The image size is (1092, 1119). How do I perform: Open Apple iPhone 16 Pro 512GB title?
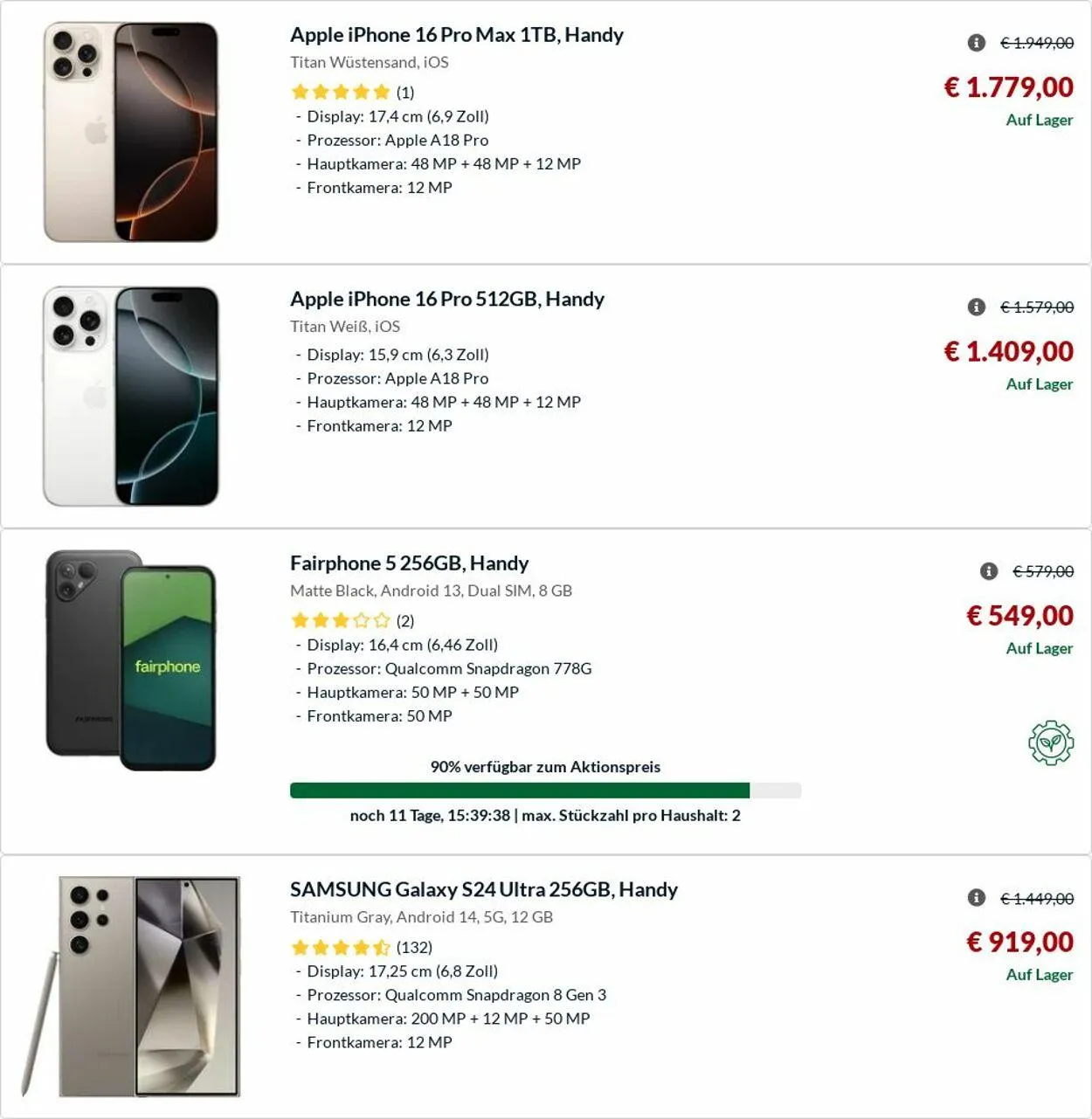(446, 299)
